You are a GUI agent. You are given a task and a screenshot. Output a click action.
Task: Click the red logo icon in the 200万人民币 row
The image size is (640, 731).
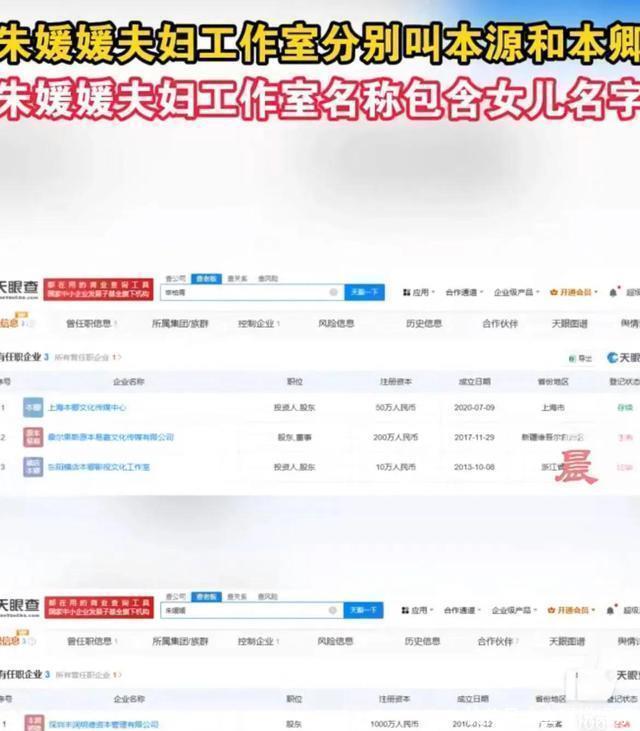33,437
